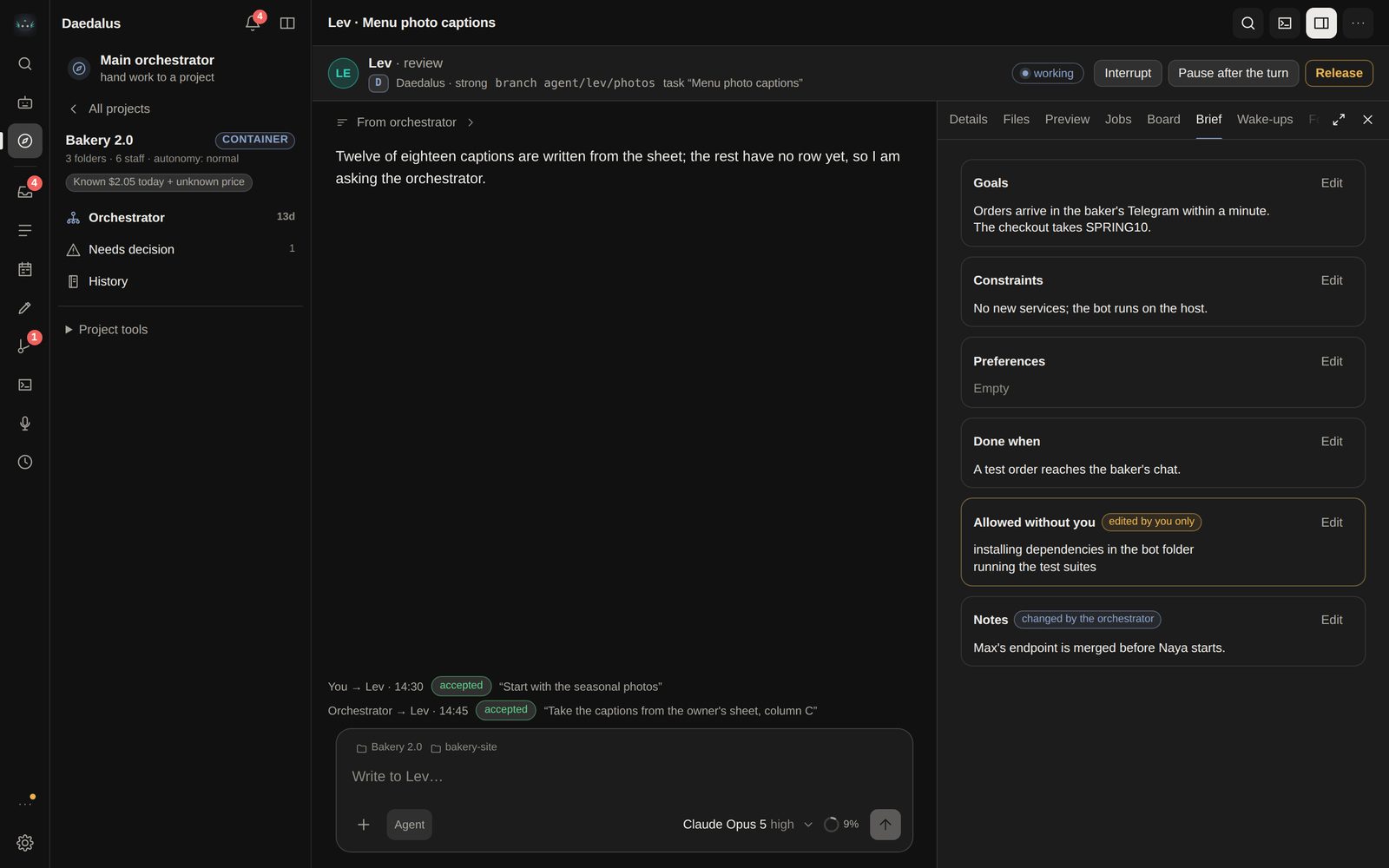Open the inbox icon with badge 4
Image resolution: width=1389 pixels, height=868 pixels.
click(24, 191)
